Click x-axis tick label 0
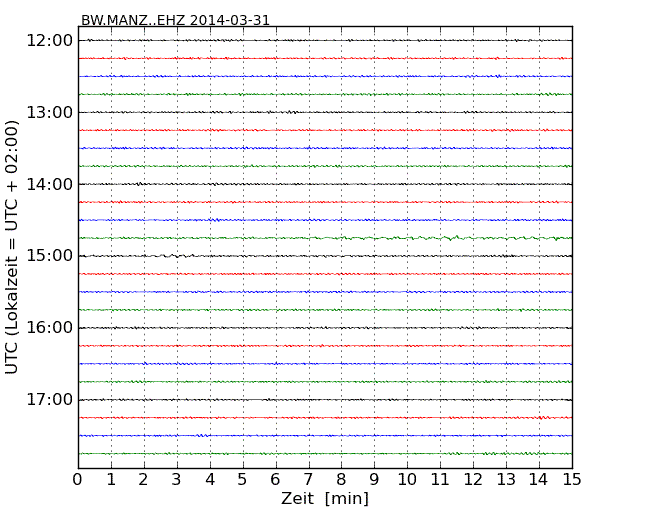The image size is (650, 520). click(78, 480)
